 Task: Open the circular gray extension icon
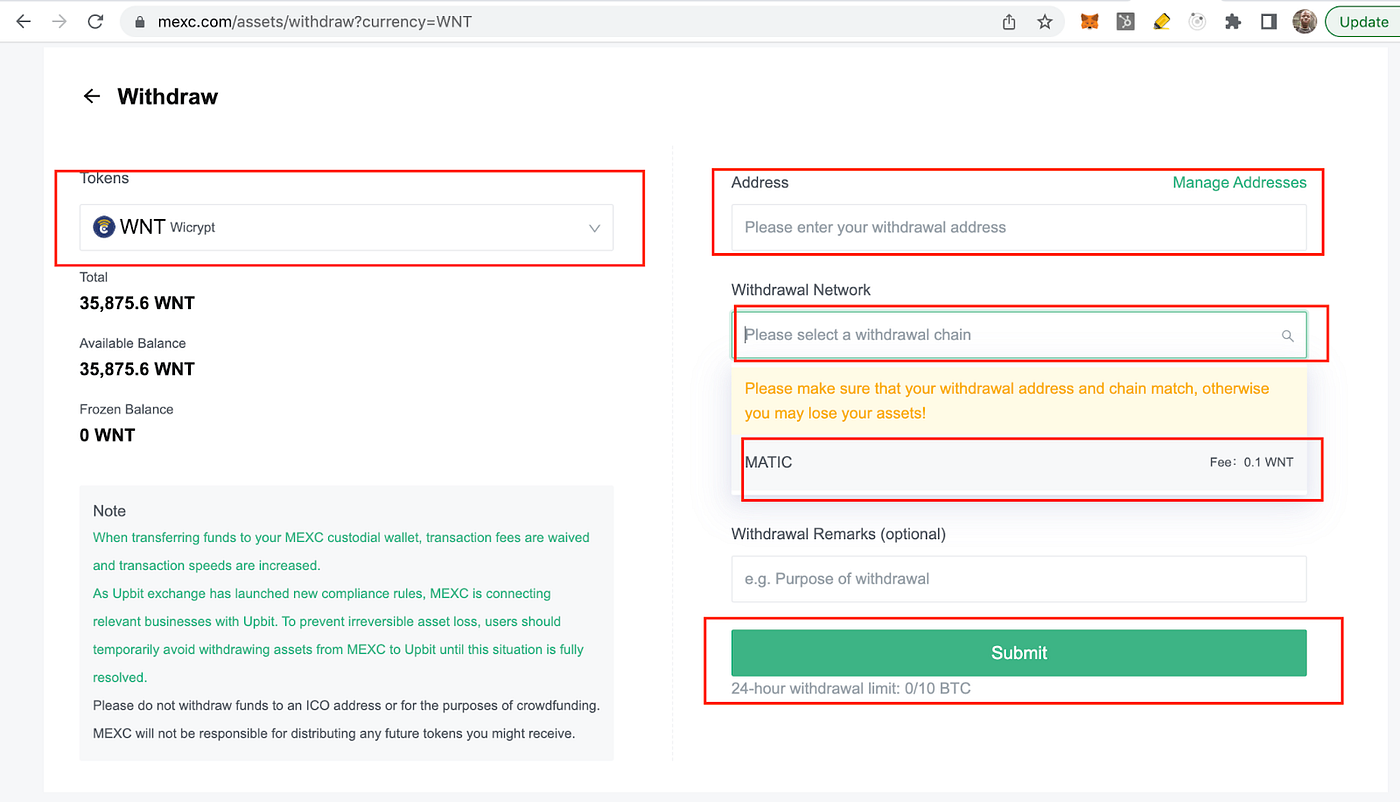[1197, 21]
